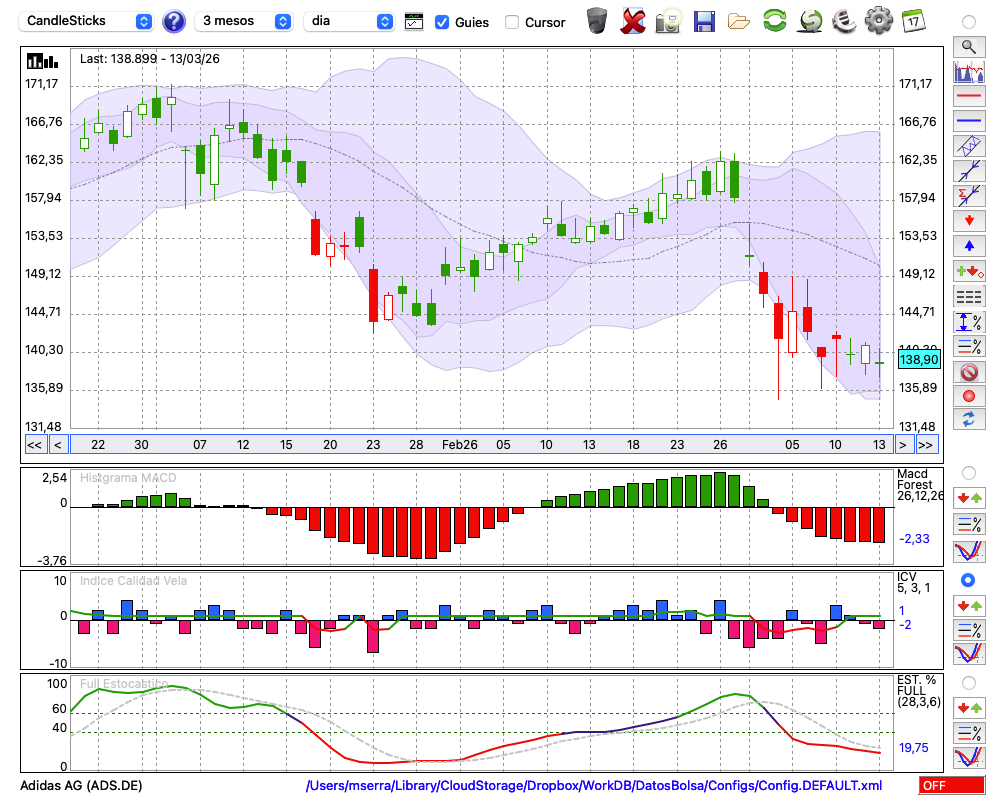Click the ICV panel lines percent icon
The image size is (1000, 800).
point(969,630)
